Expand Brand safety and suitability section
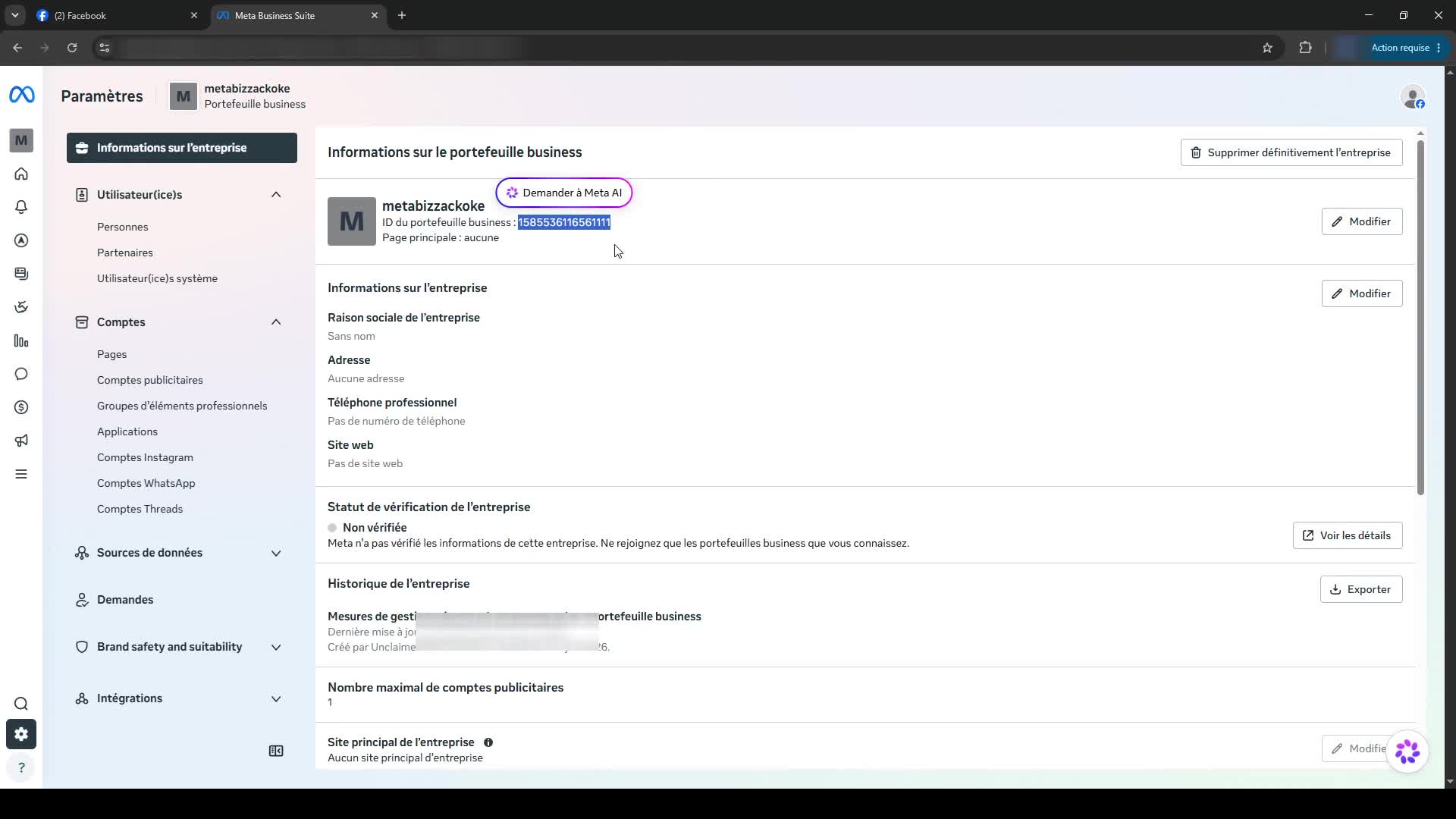The width and height of the screenshot is (1456, 819). click(x=276, y=647)
